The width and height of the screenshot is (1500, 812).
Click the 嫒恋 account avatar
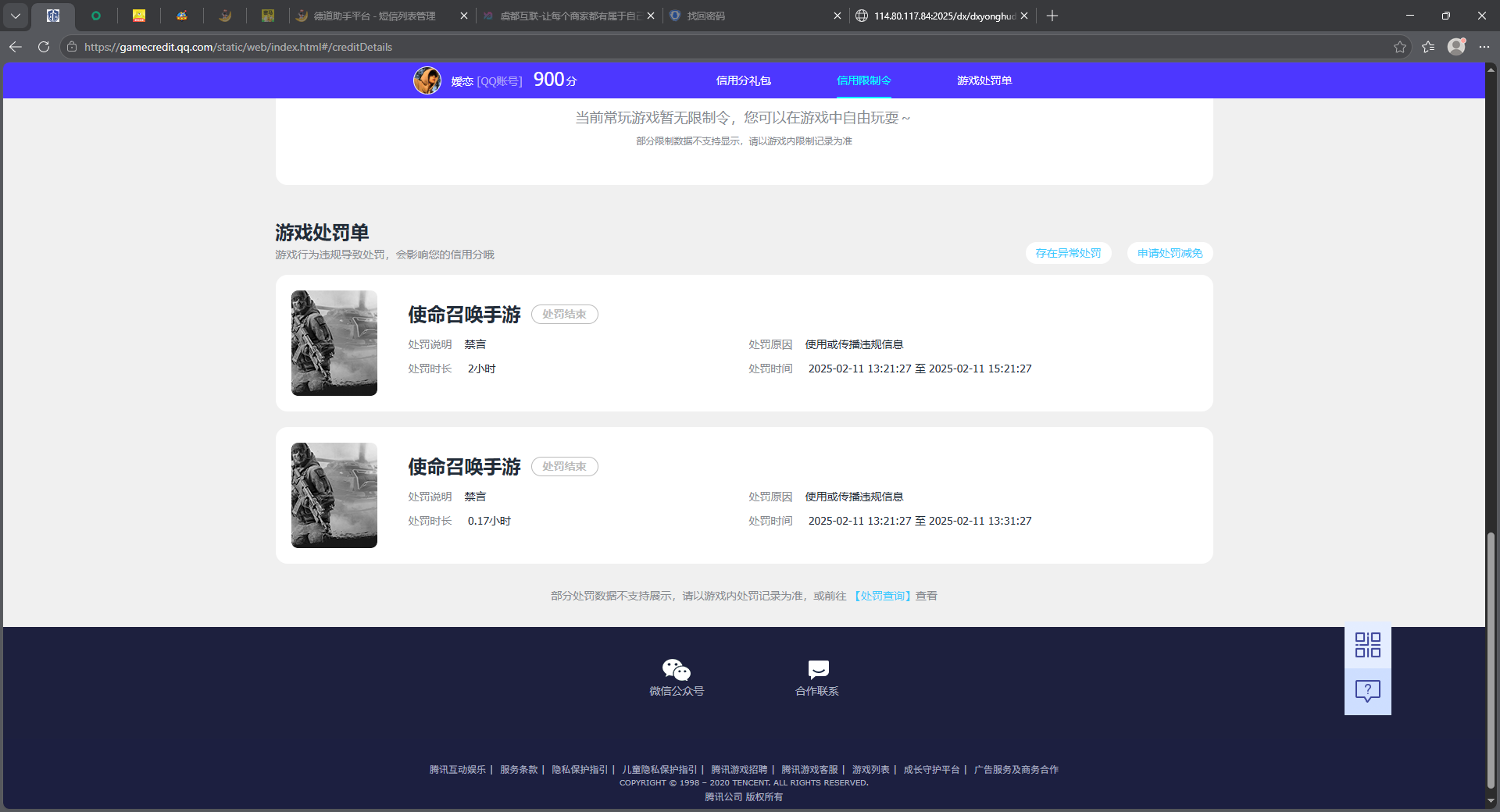coord(427,80)
